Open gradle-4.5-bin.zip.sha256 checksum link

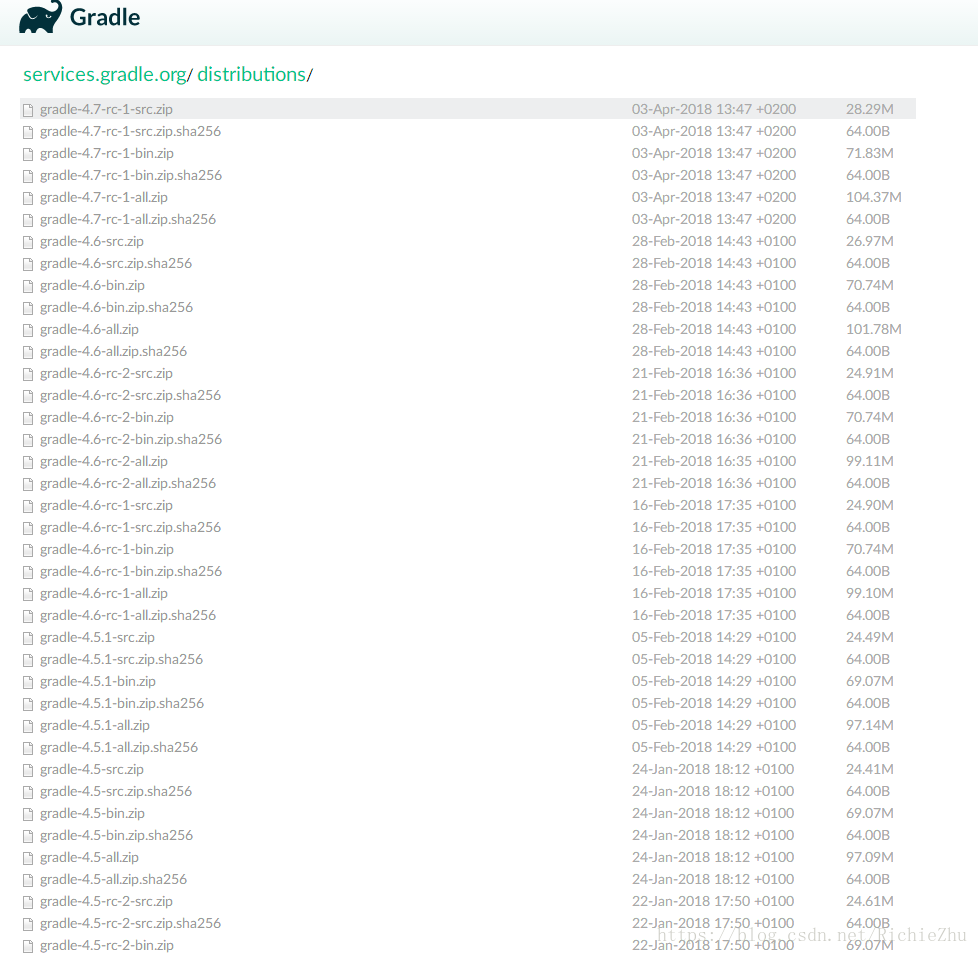click(117, 835)
